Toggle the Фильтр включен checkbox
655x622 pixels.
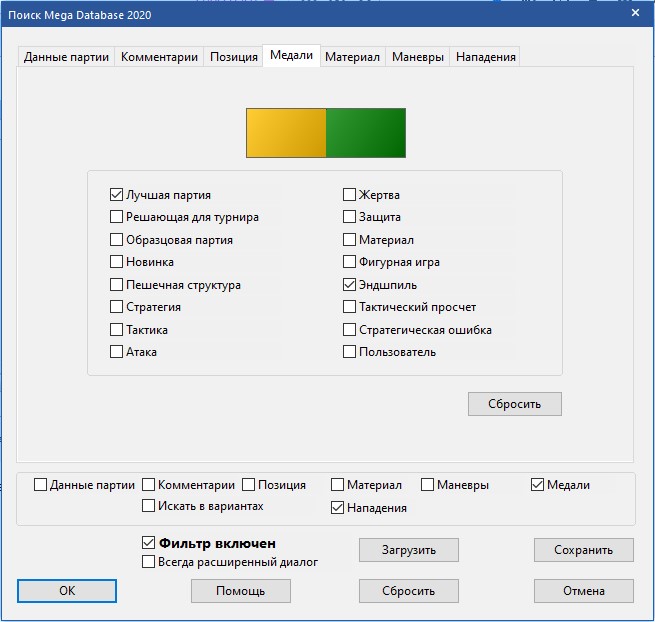coord(150,543)
